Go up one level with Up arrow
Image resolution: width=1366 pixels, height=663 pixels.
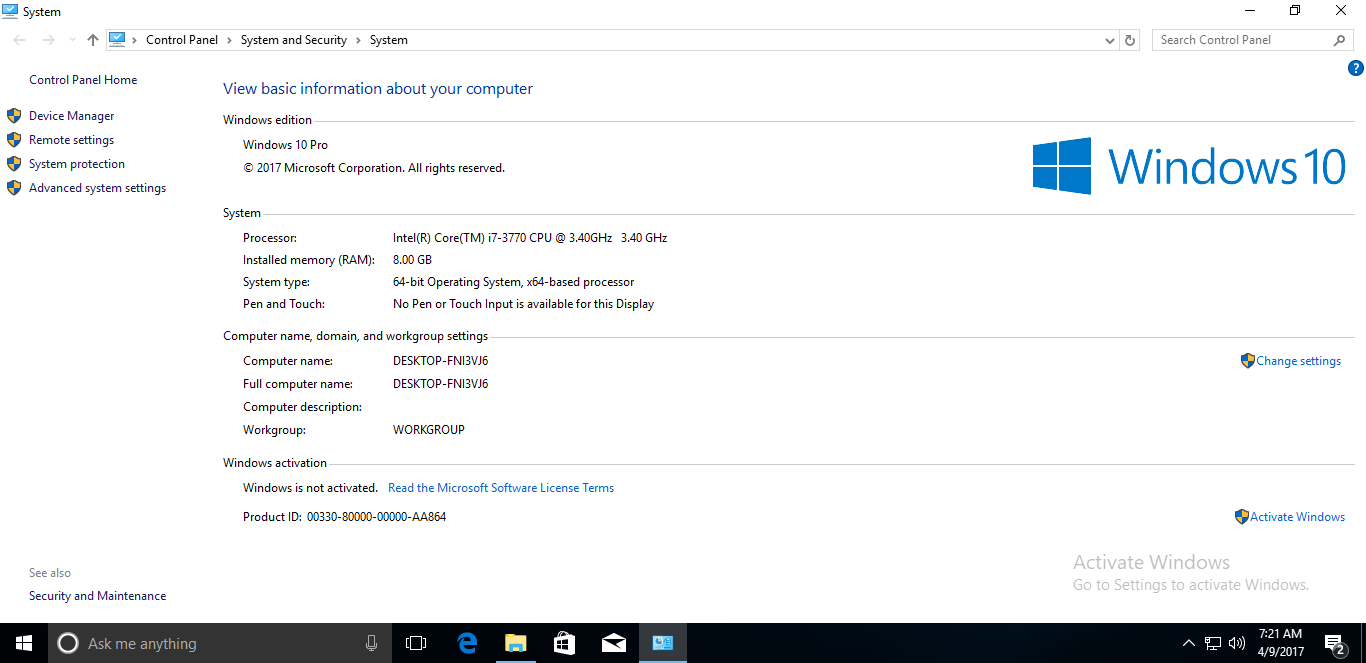(x=93, y=40)
